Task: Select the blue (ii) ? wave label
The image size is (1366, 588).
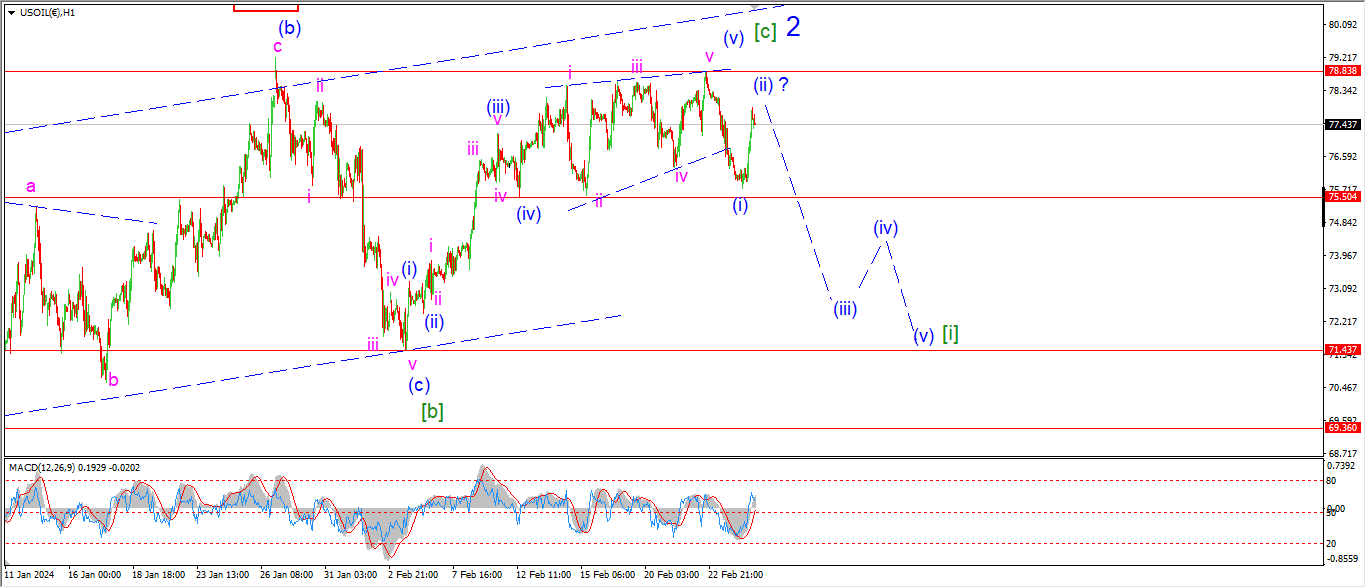Action: click(770, 85)
